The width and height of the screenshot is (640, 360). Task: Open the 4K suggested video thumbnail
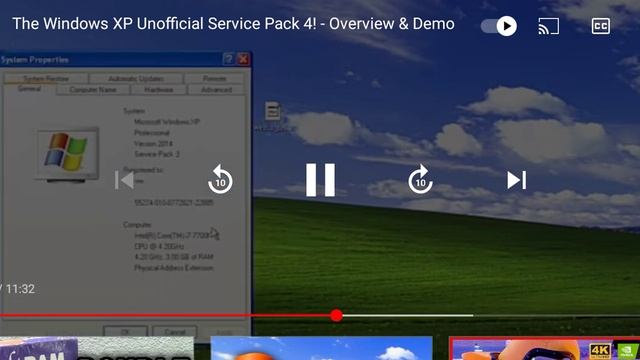tap(544, 348)
